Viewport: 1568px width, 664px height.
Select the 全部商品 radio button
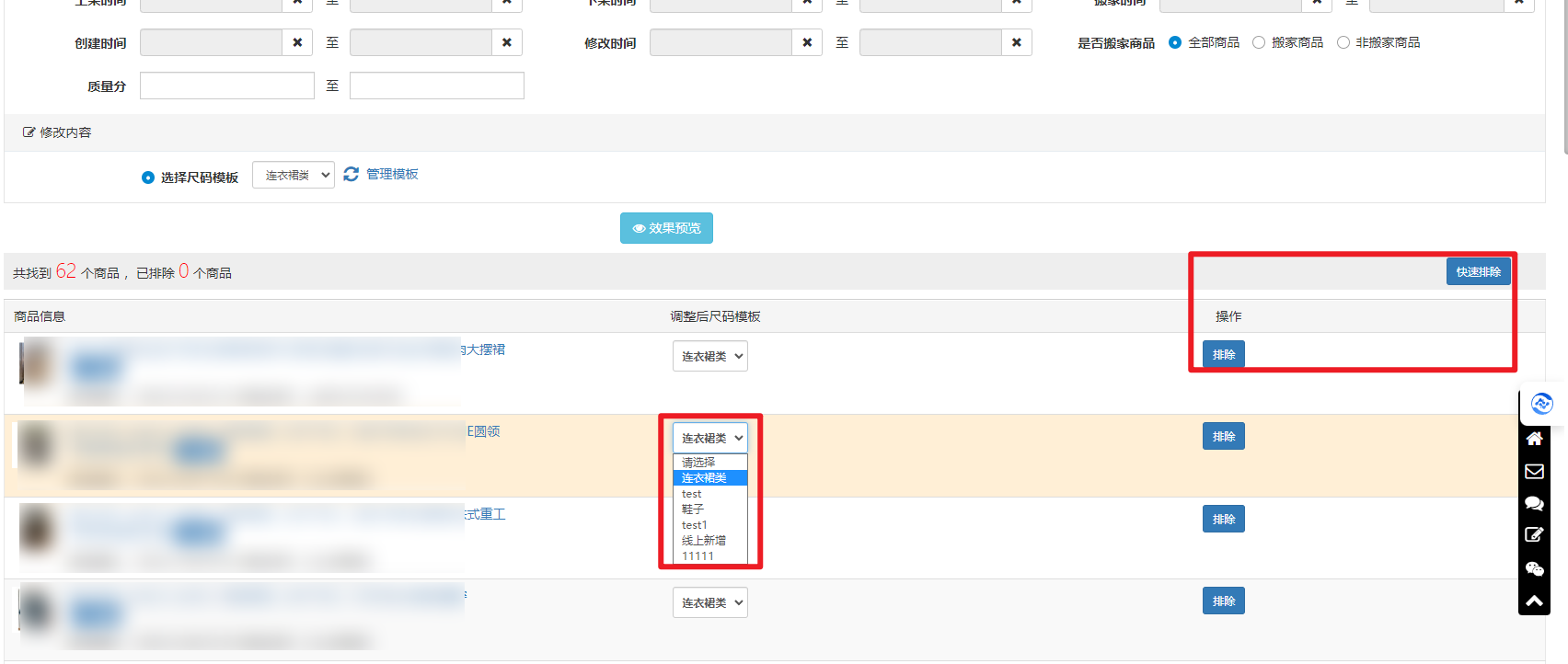pos(1175,42)
